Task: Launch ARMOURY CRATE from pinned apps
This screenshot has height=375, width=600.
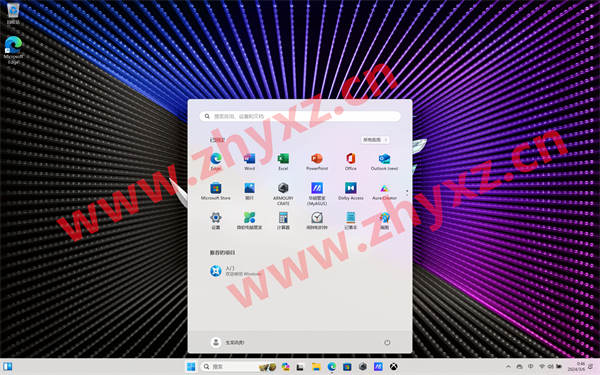Action: [283, 193]
